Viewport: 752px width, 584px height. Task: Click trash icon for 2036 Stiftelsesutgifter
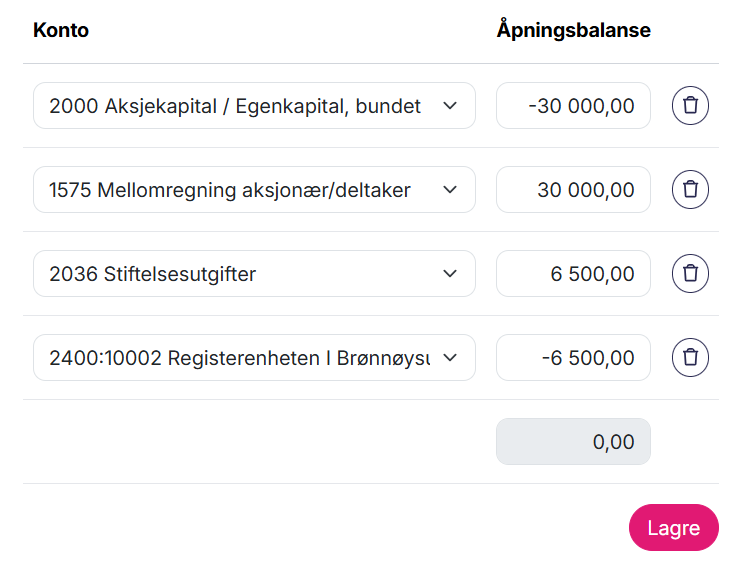(x=690, y=274)
